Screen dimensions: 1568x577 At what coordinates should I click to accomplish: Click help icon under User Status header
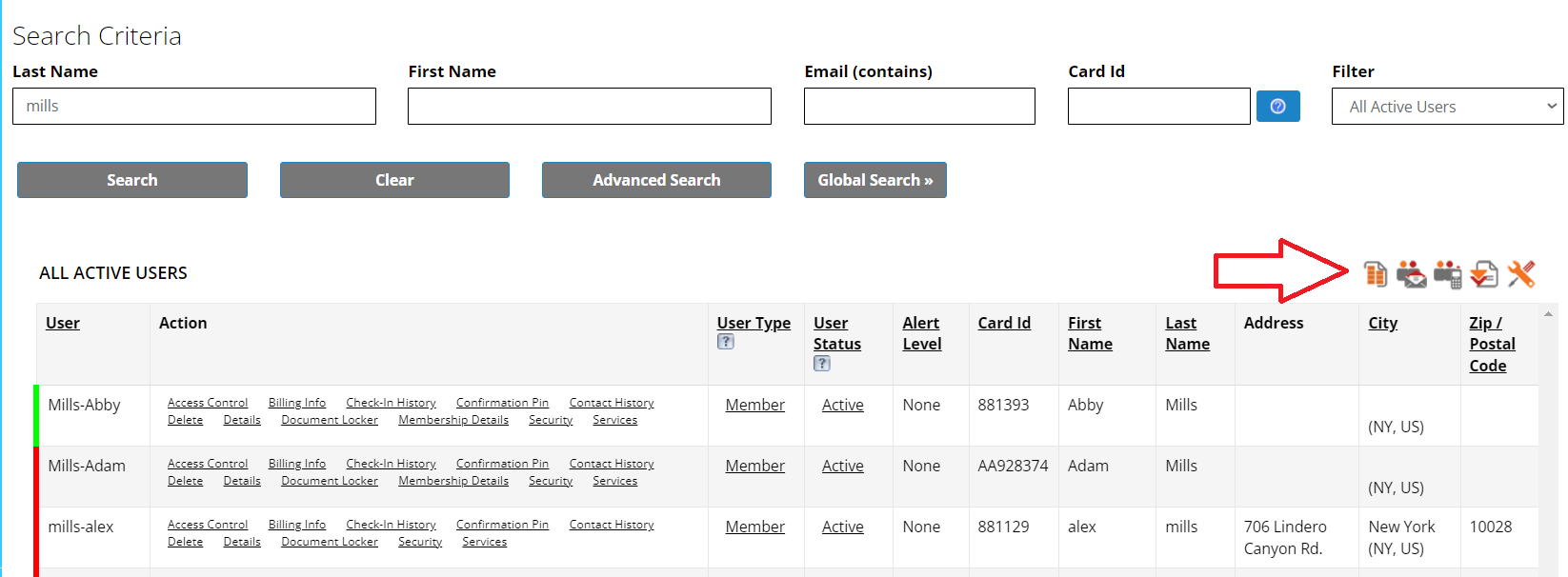coord(822,363)
